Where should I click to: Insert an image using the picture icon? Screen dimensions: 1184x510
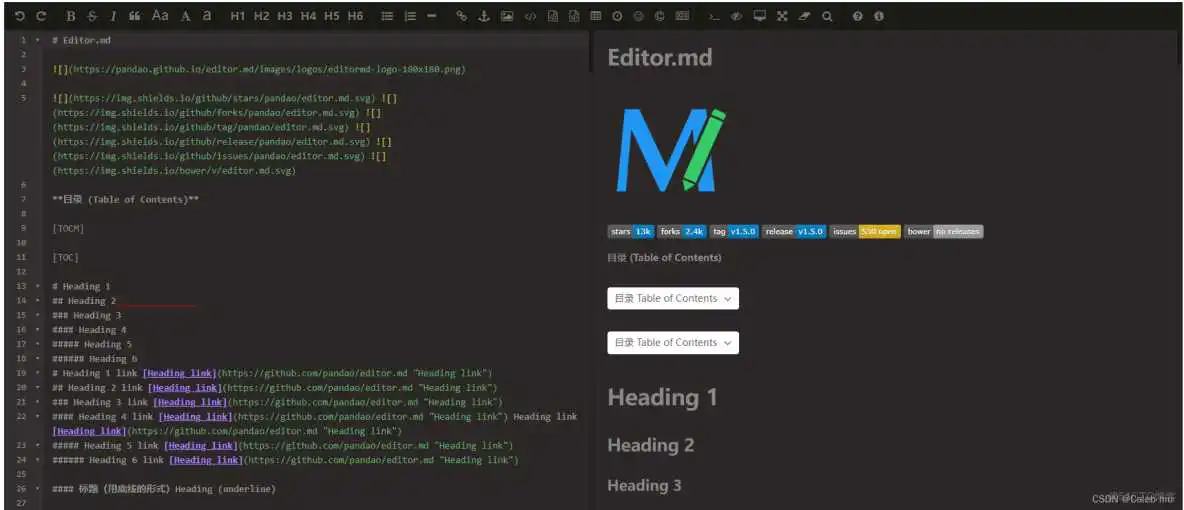(507, 16)
